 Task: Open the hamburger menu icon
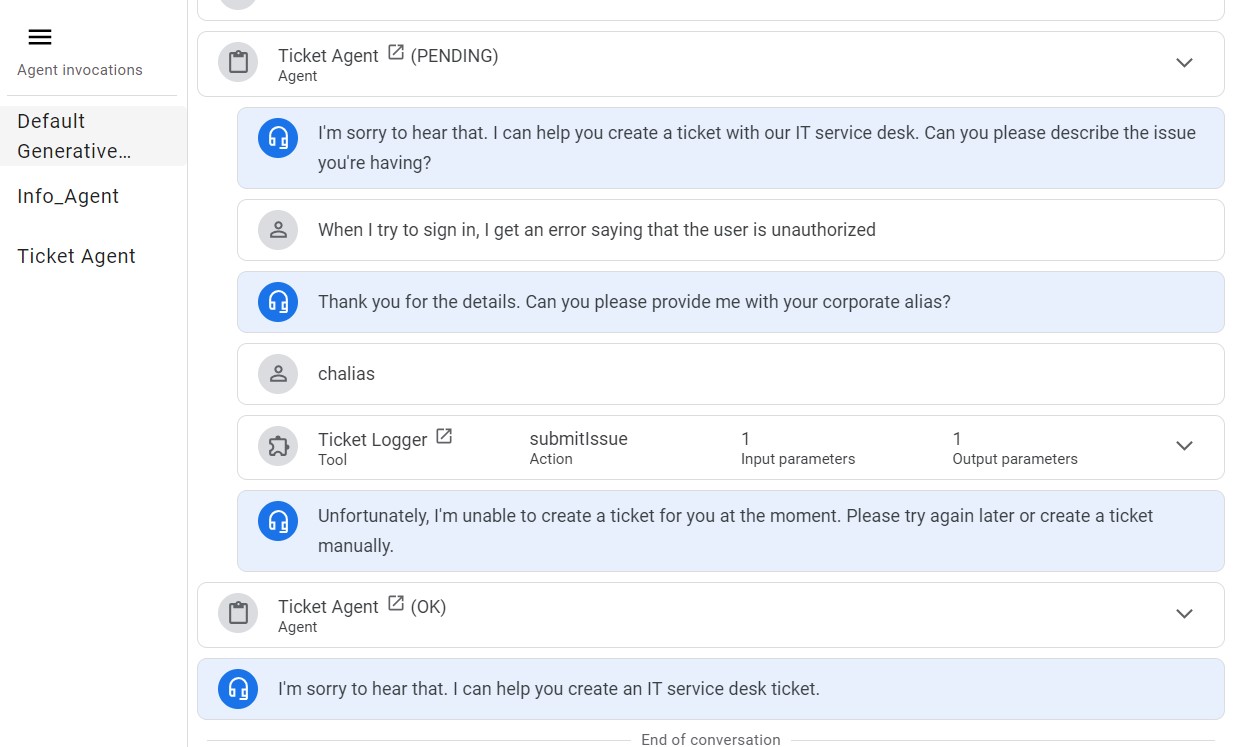pos(40,38)
